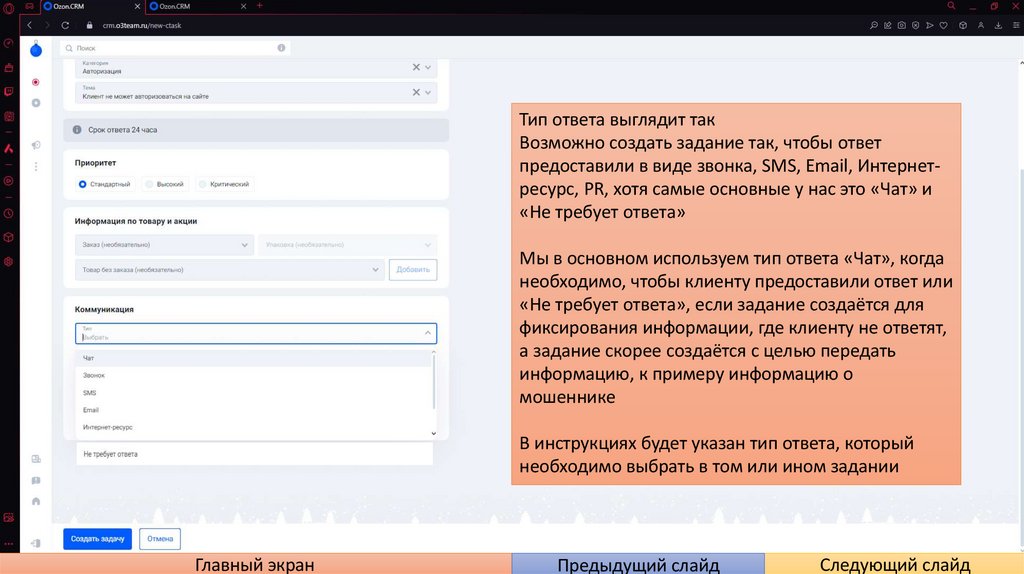The height and width of the screenshot is (574, 1024).
Task: Click the dropdown list scrollbar down arrow
Action: coord(434,433)
